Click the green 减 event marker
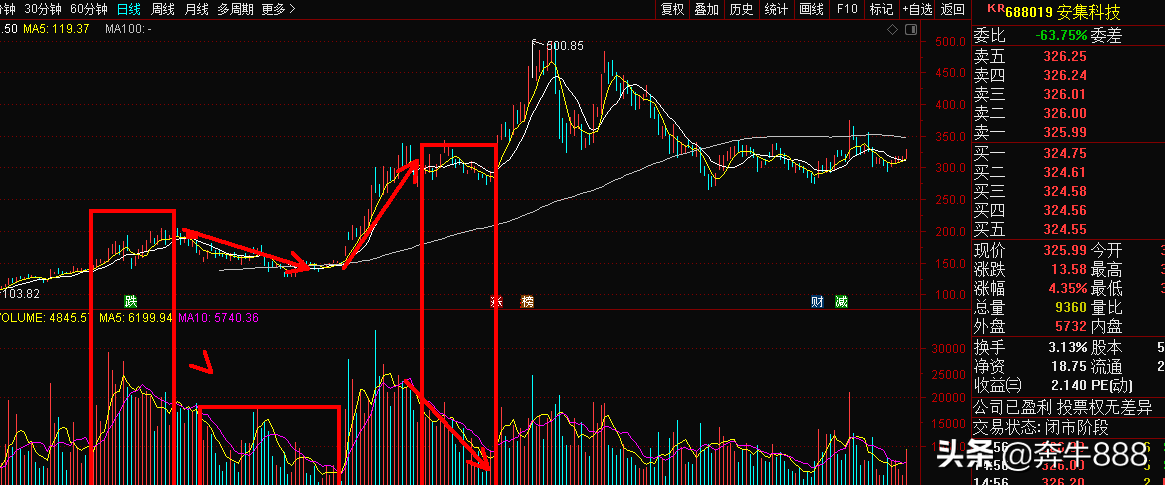Viewport: 1165px width, 485px height. [x=841, y=301]
